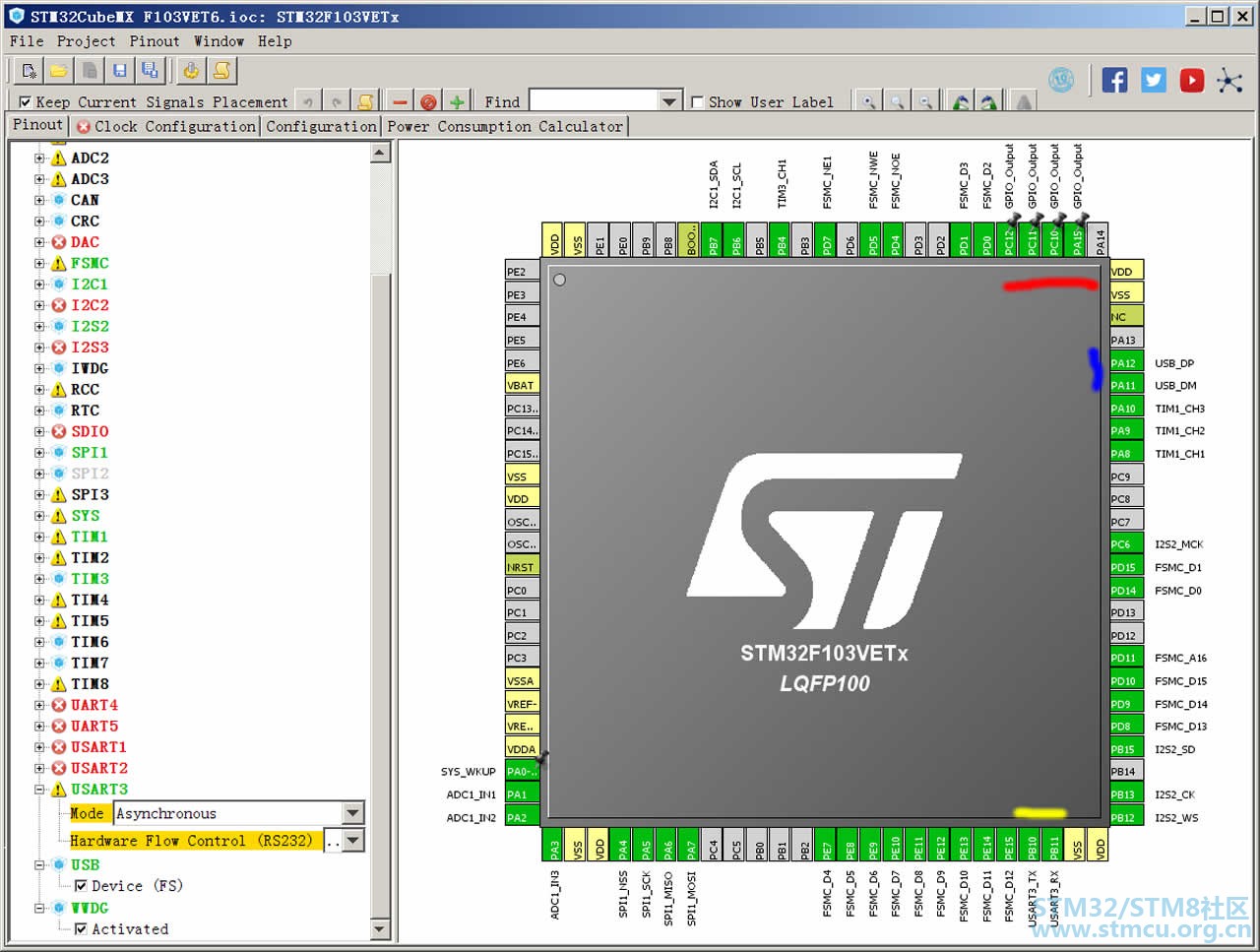Screen dimensions: 1260x952
Task: Click the warning icon next to ADC2
Action: point(59,158)
